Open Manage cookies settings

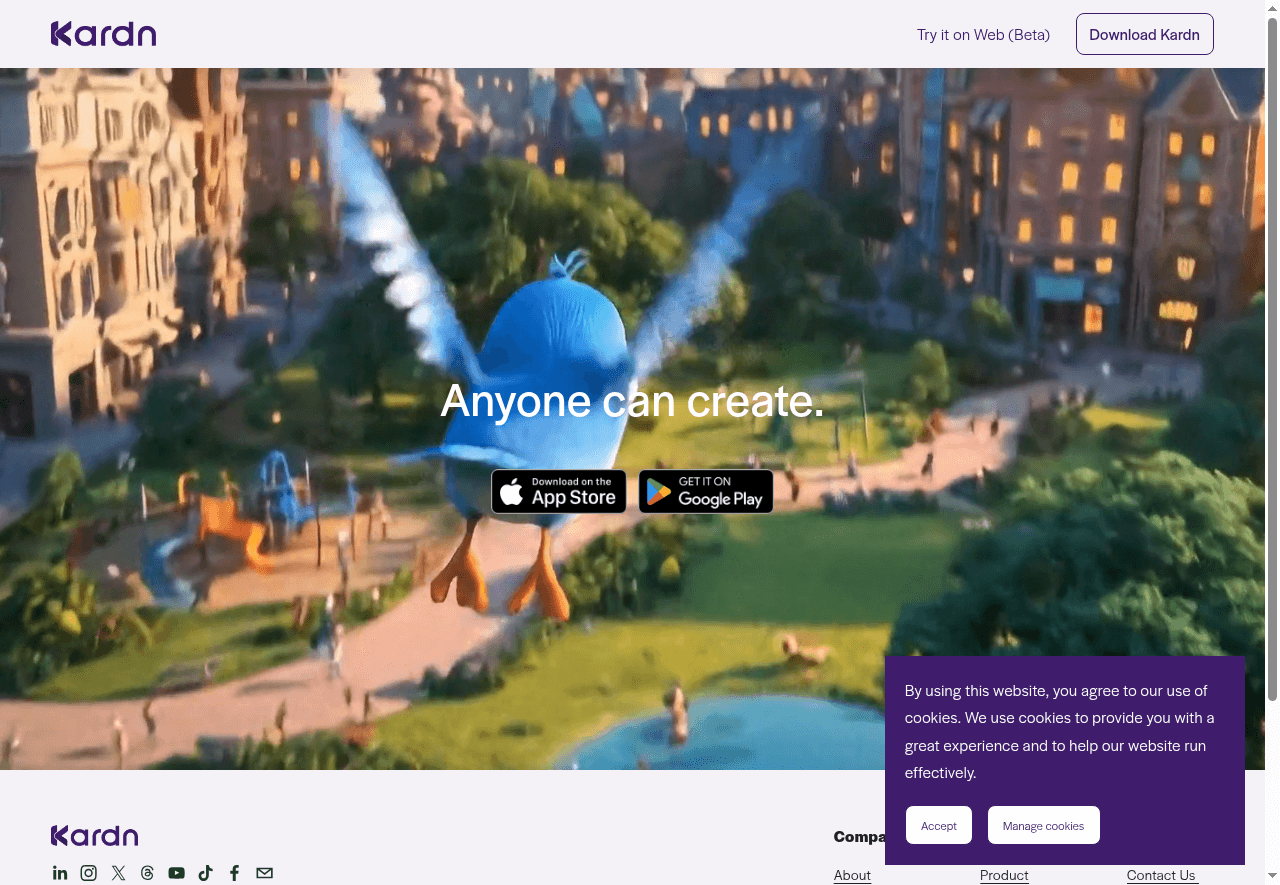[1043, 826]
